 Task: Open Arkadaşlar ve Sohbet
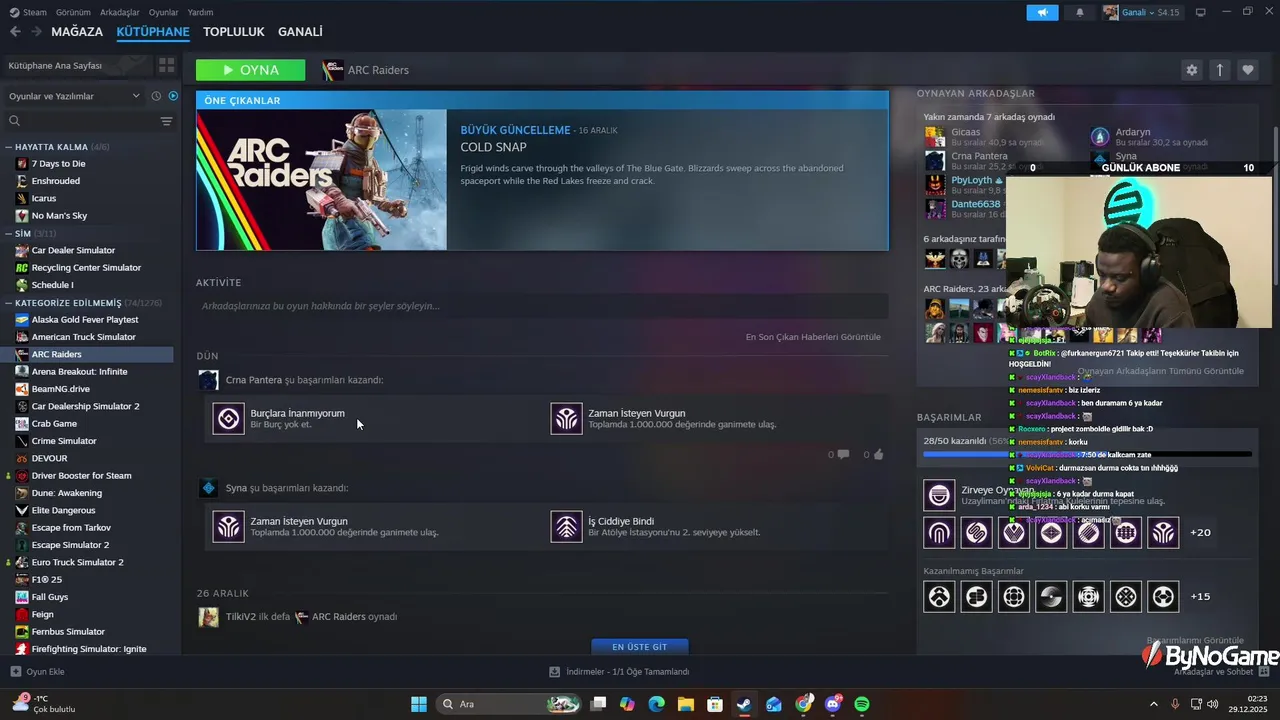point(1221,672)
